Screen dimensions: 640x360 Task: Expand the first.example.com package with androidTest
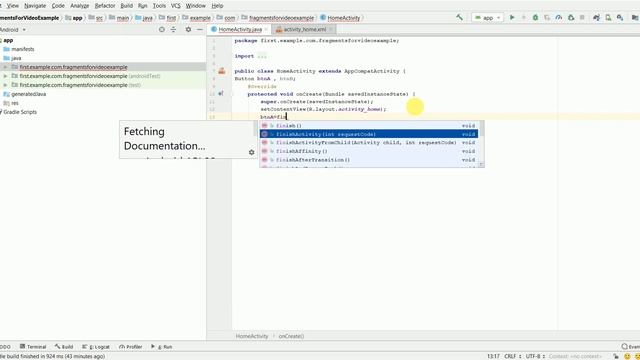tap(5, 76)
